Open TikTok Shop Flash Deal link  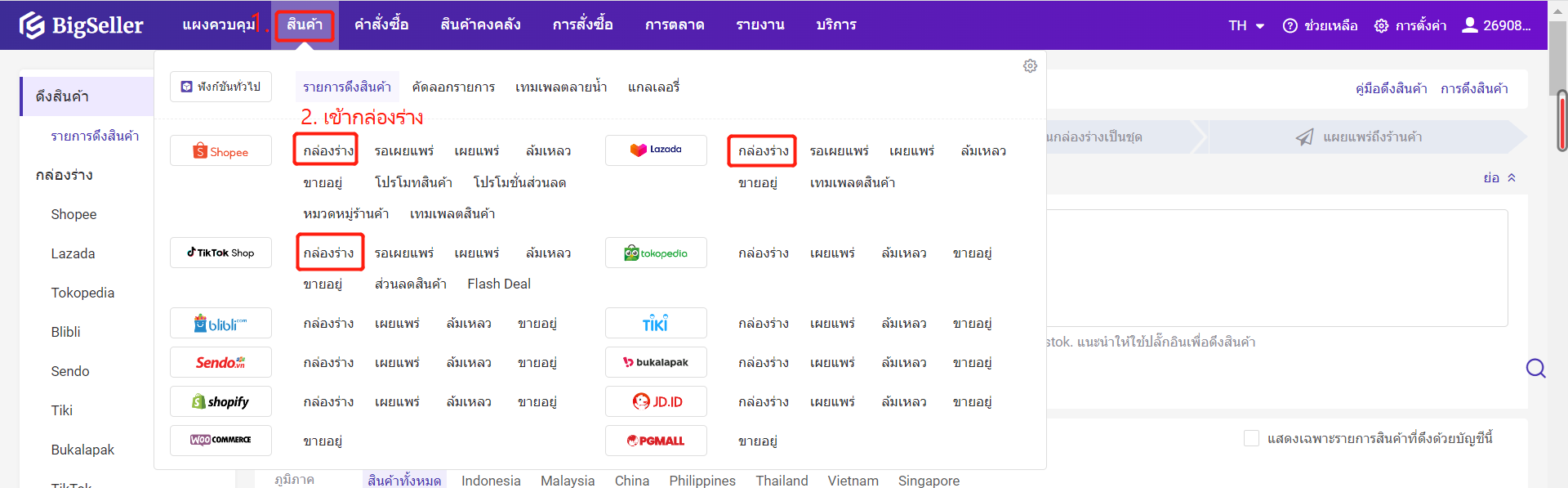click(x=499, y=284)
